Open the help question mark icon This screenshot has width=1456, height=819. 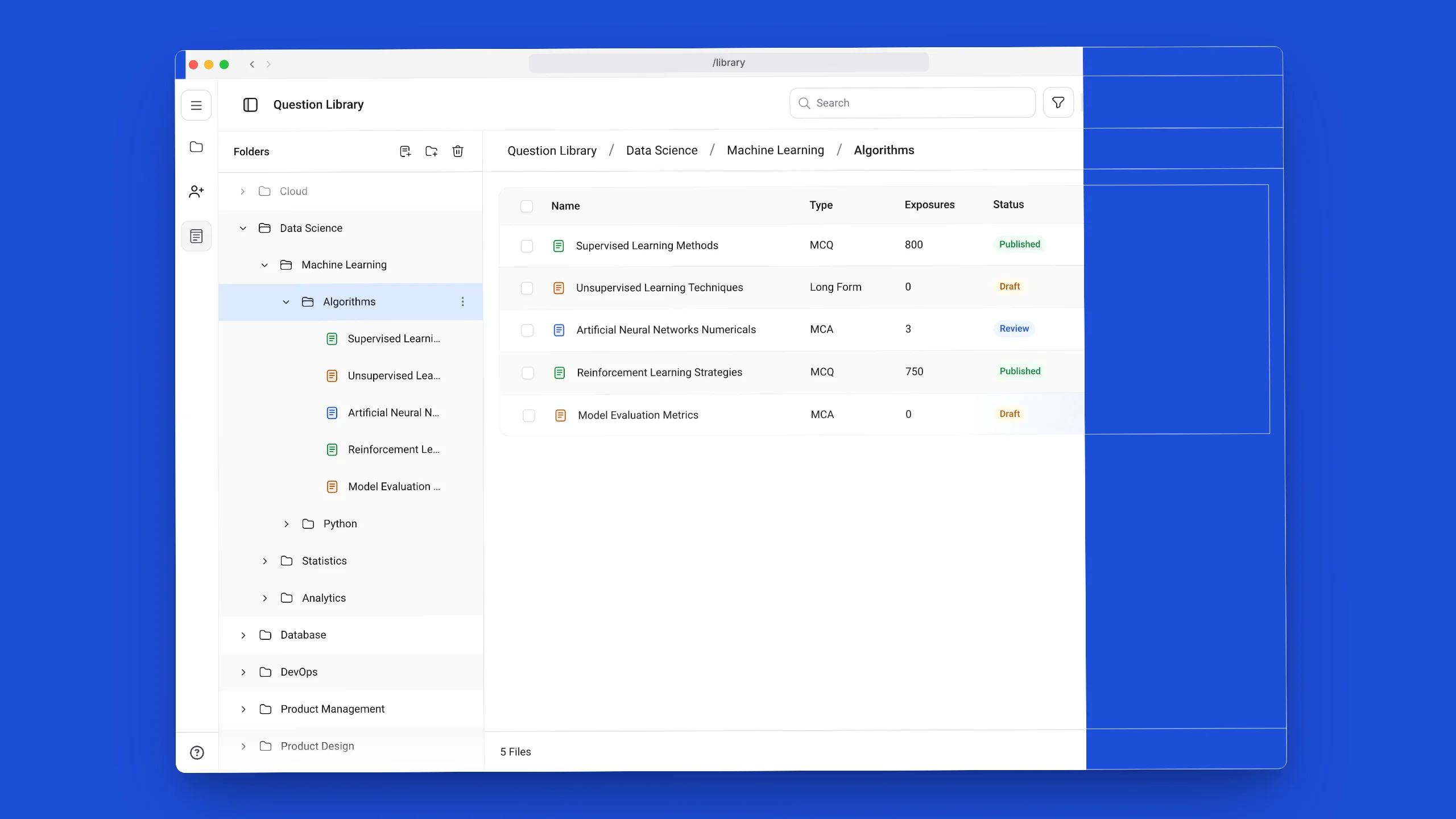click(x=197, y=752)
